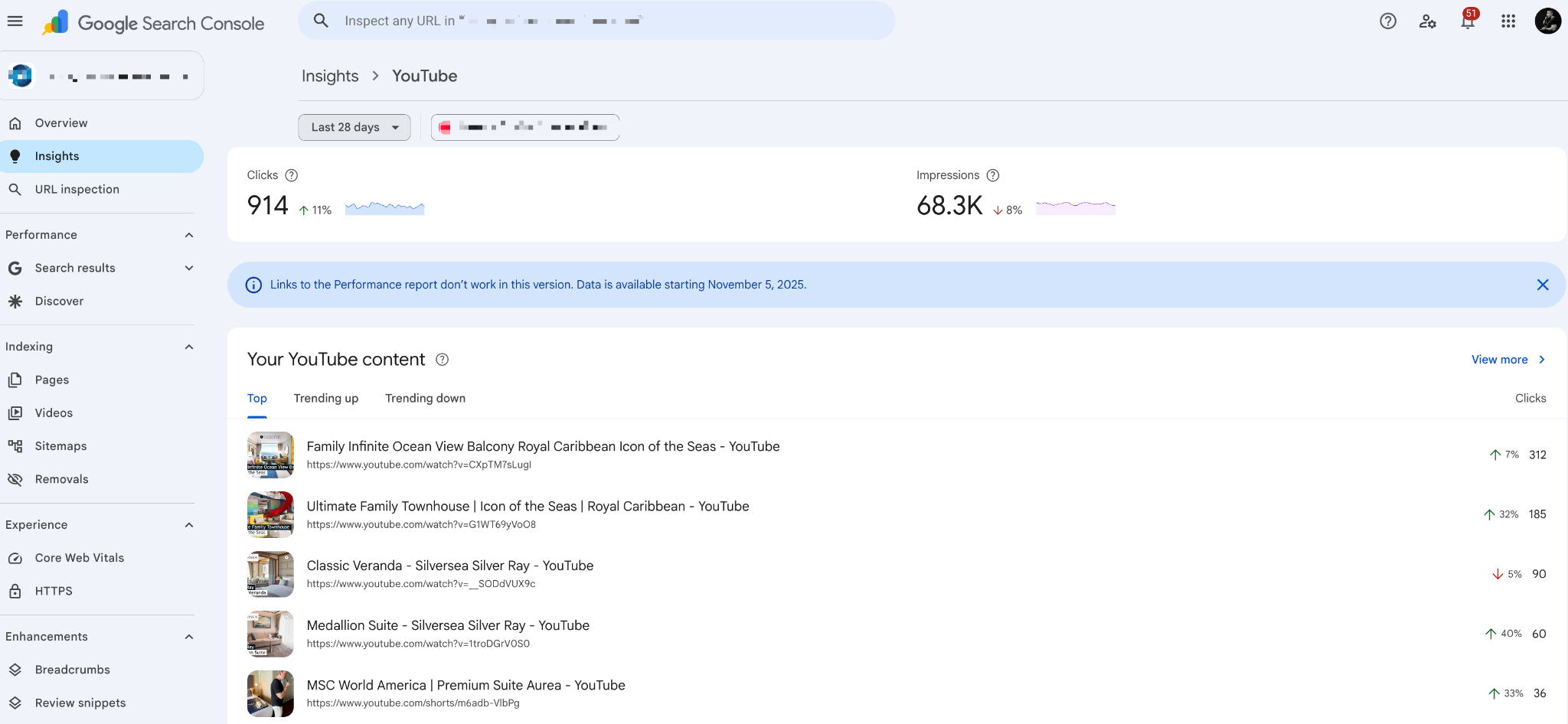Click the Clicks column header

1530,399
